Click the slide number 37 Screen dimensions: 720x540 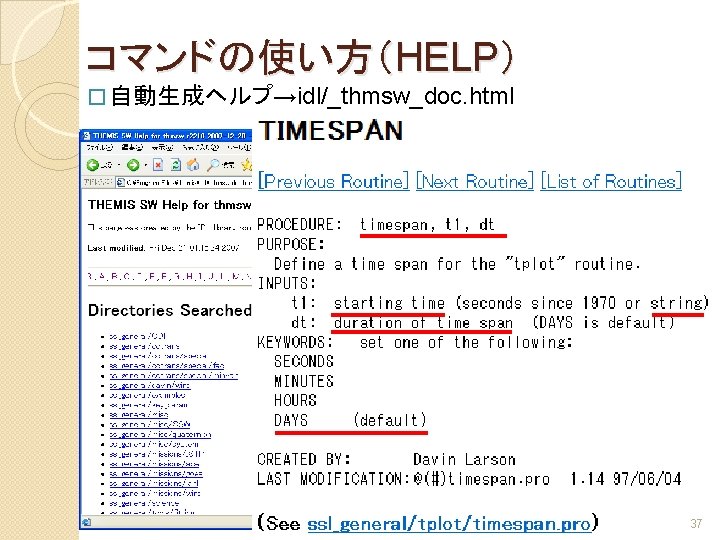click(696, 523)
